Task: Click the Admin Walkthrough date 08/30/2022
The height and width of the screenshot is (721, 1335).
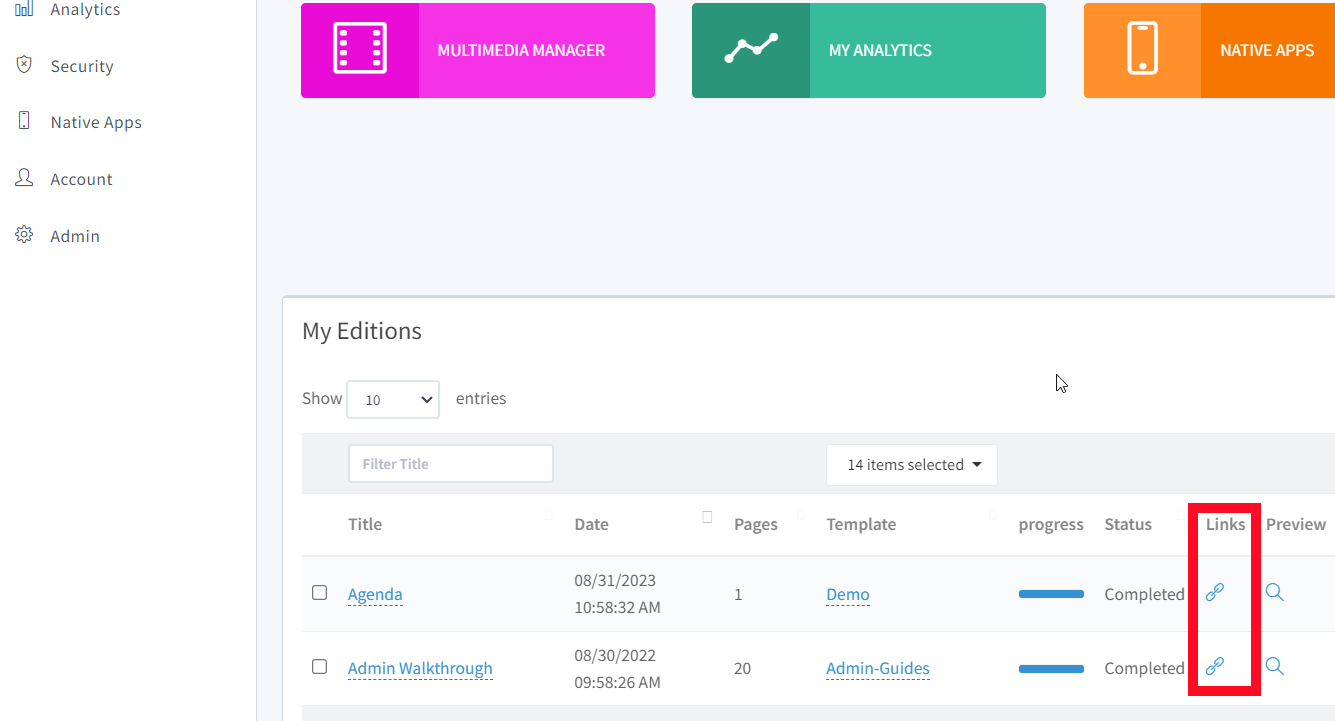Action: pyautogui.click(x=615, y=656)
